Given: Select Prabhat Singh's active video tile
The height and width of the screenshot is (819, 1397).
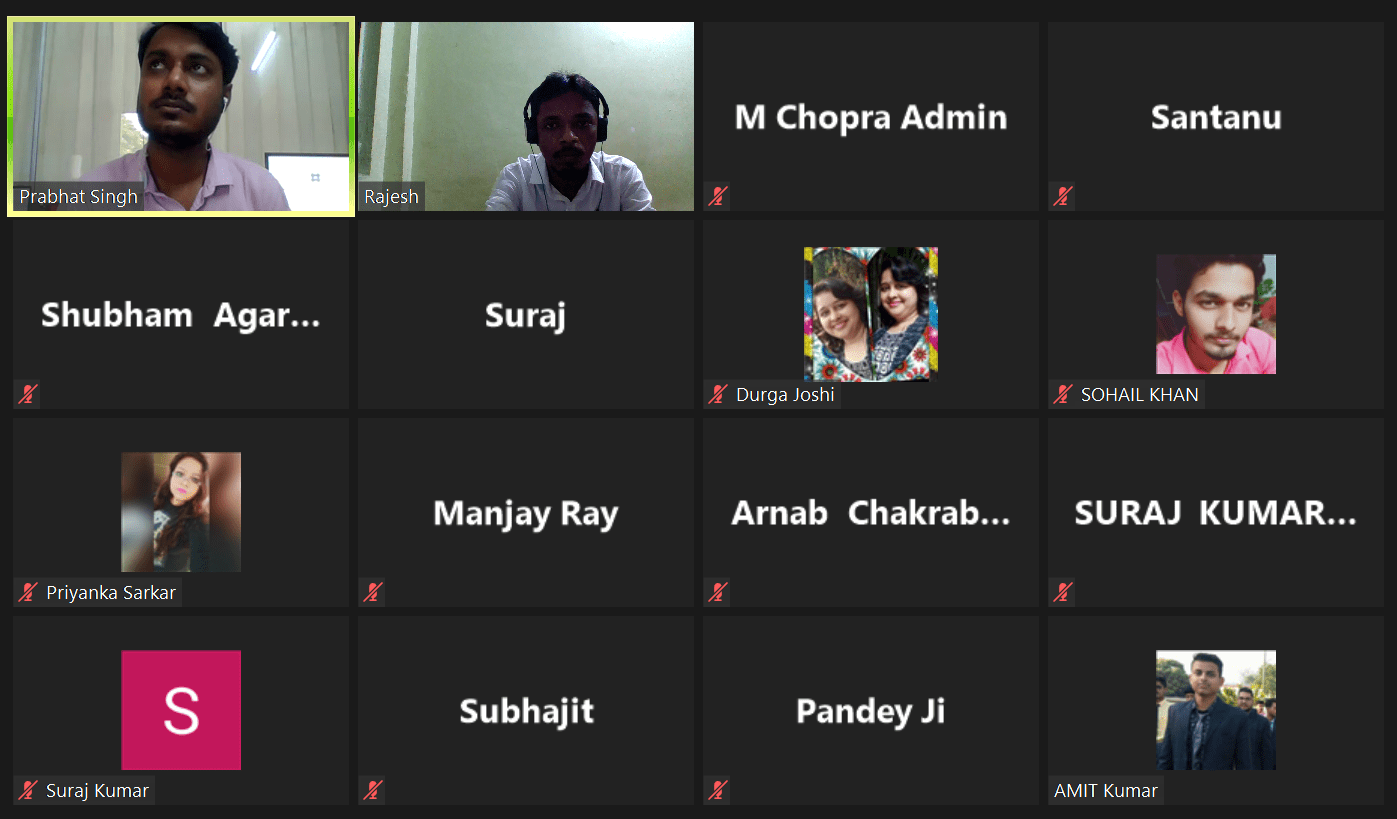Looking at the screenshot, I should pyautogui.click(x=181, y=116).
